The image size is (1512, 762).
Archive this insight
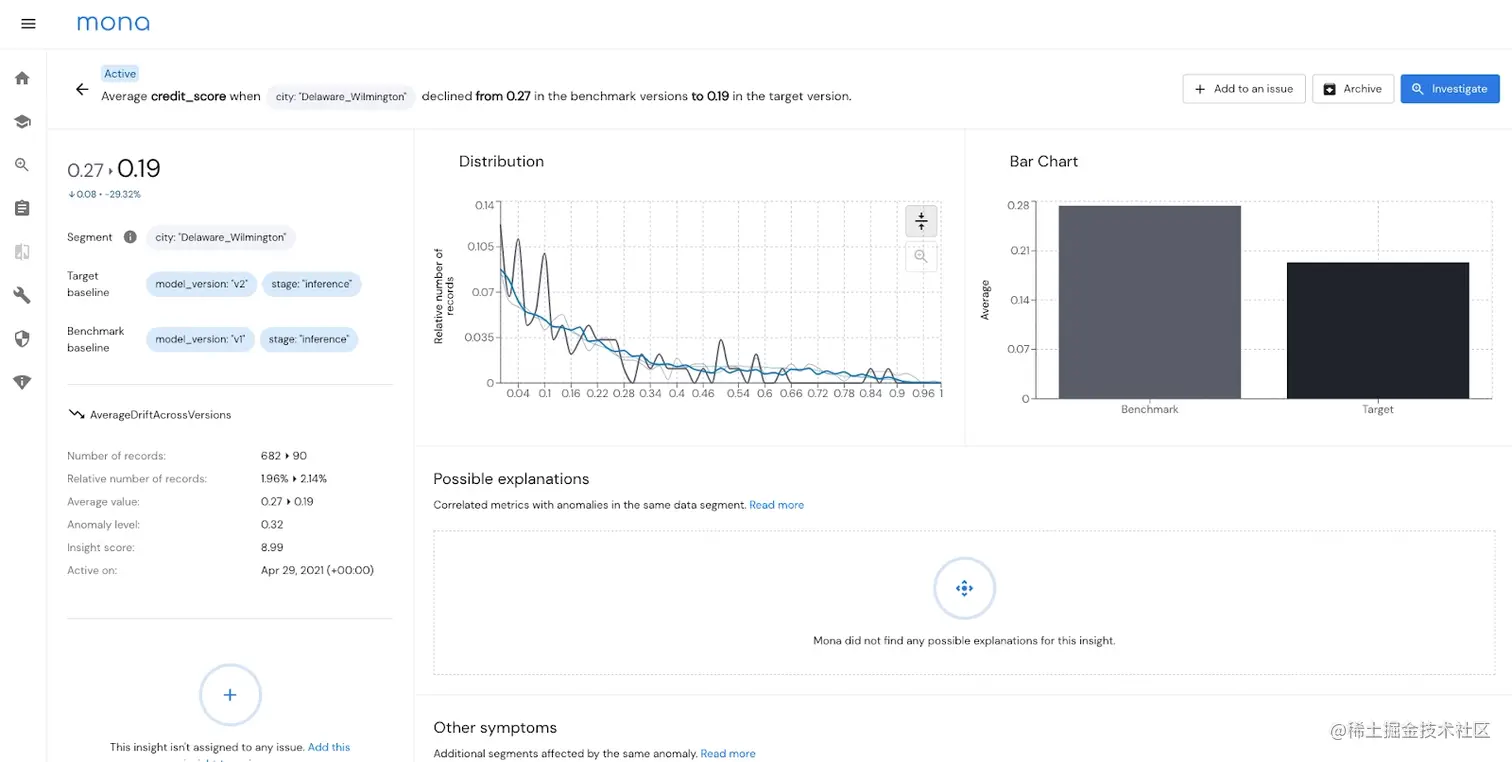coord(1352,89)
